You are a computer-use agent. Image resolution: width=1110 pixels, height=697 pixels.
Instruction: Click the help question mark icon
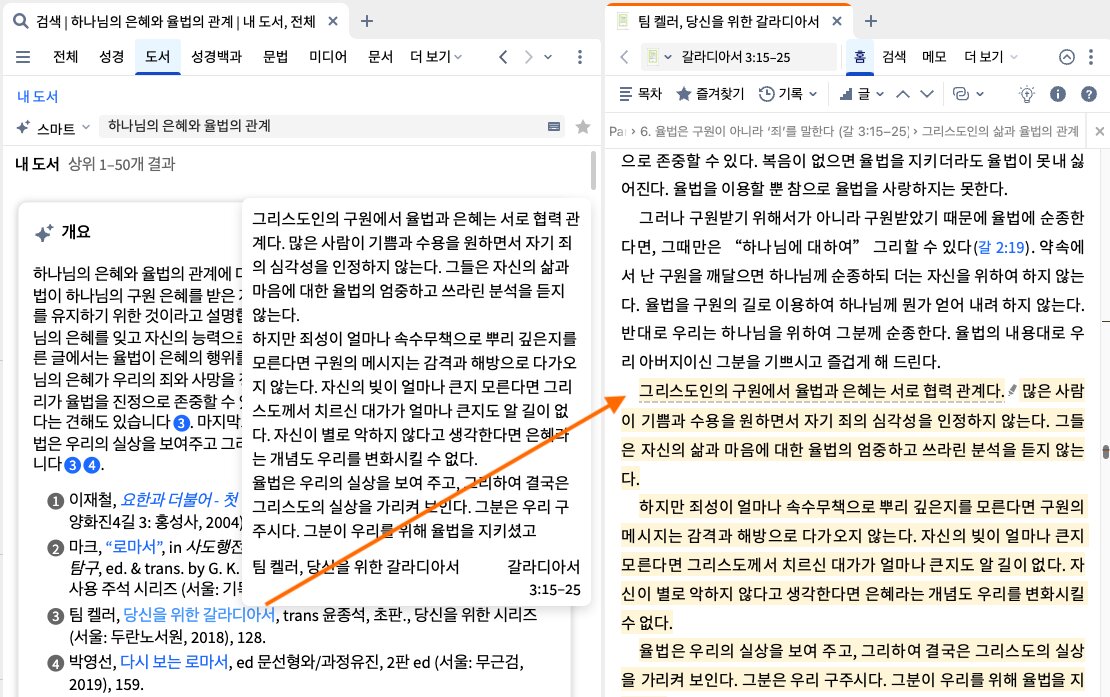click(1089, 93)
